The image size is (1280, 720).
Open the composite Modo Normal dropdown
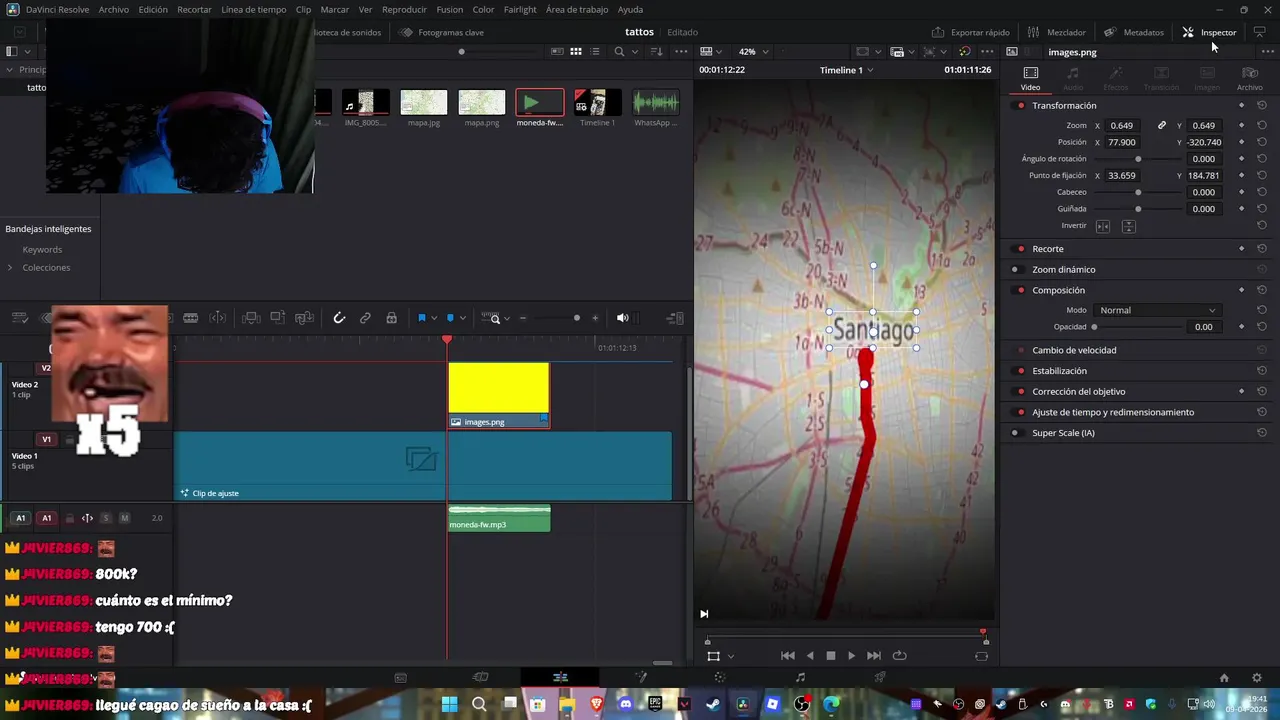click(x=1157, y=310)
